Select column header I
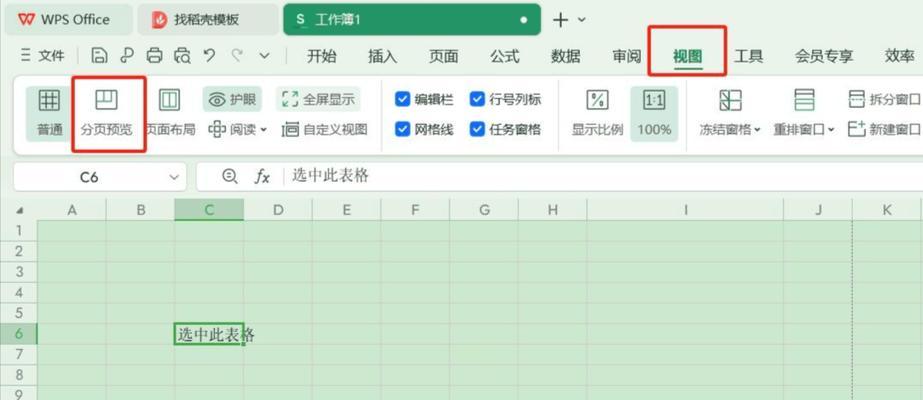The image size is (923, 400). point(685,210)
